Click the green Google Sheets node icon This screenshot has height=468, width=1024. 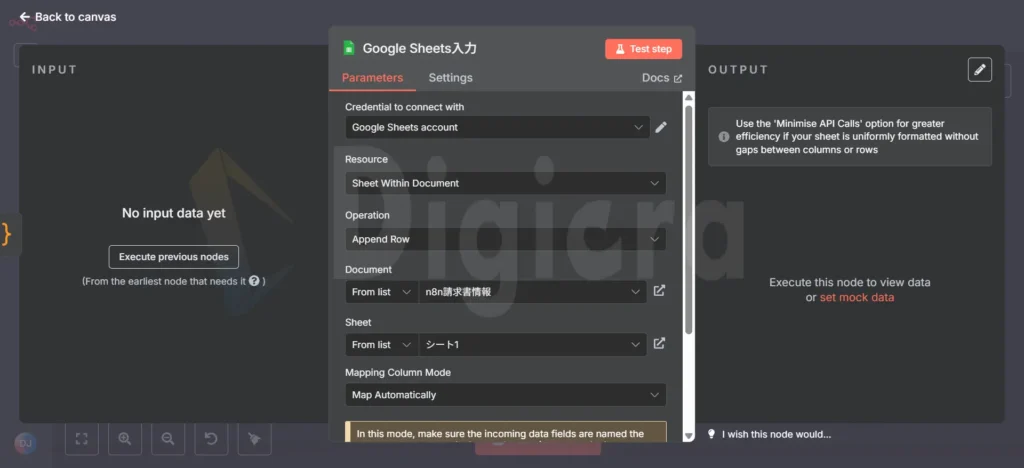[349, 48]
